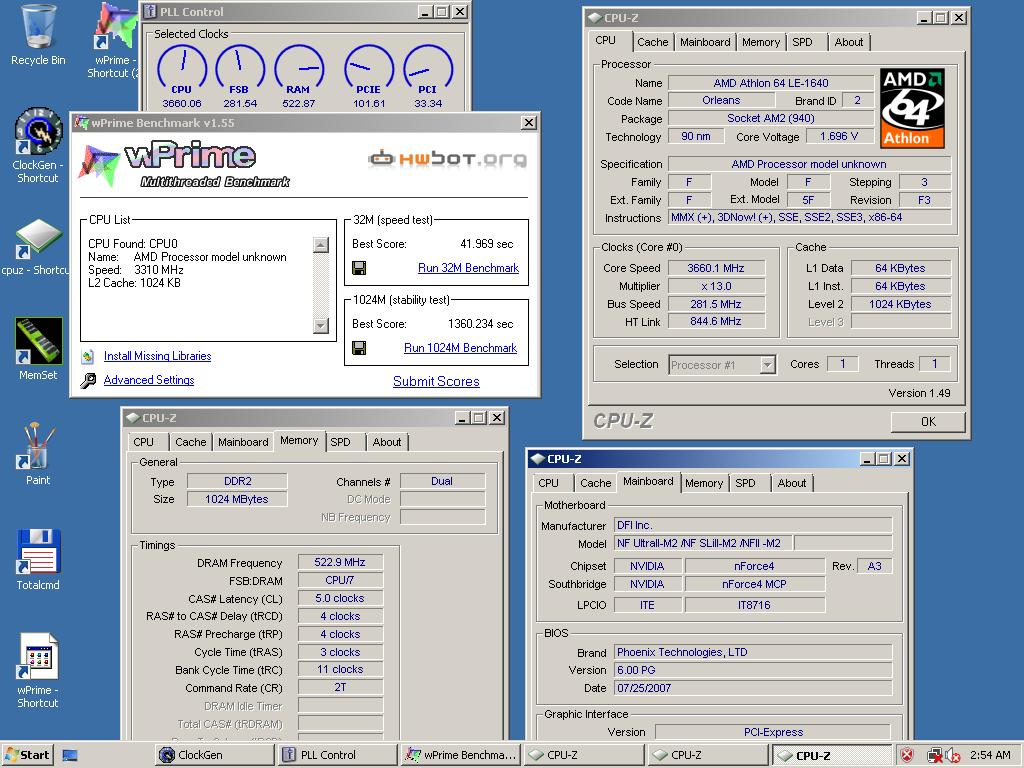This screenshot has height=768, width=1024.
Task: Open the Totalcmd floppy disk icon
Action: (38, 551)
